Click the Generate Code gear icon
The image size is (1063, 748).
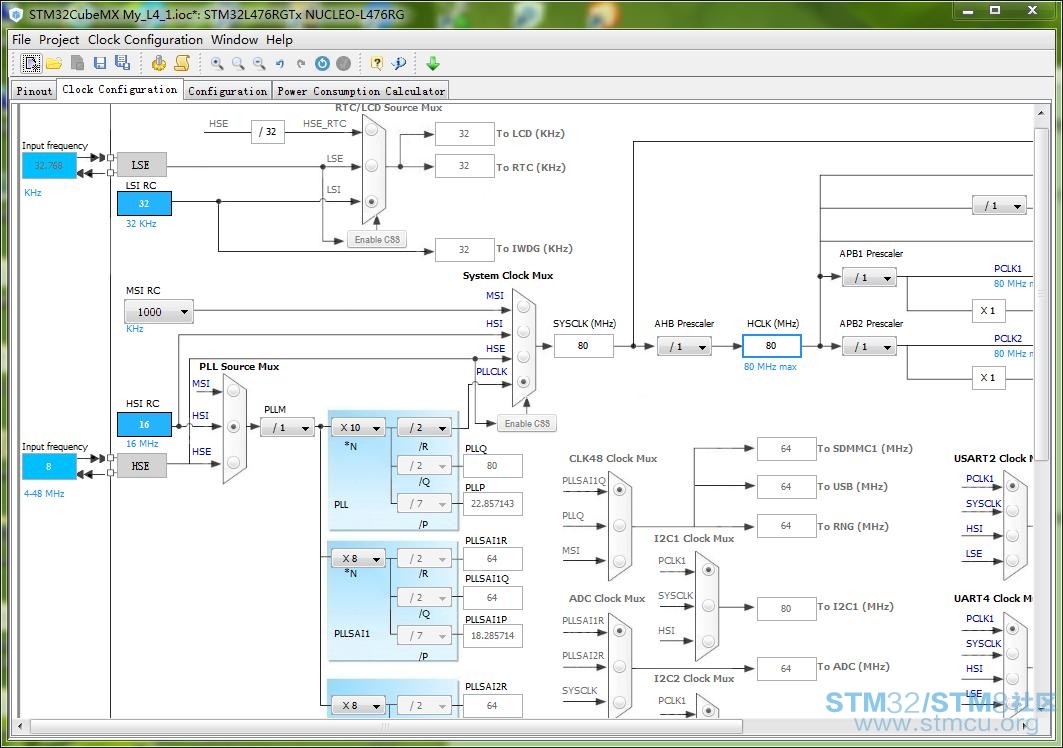pos(159,63)
